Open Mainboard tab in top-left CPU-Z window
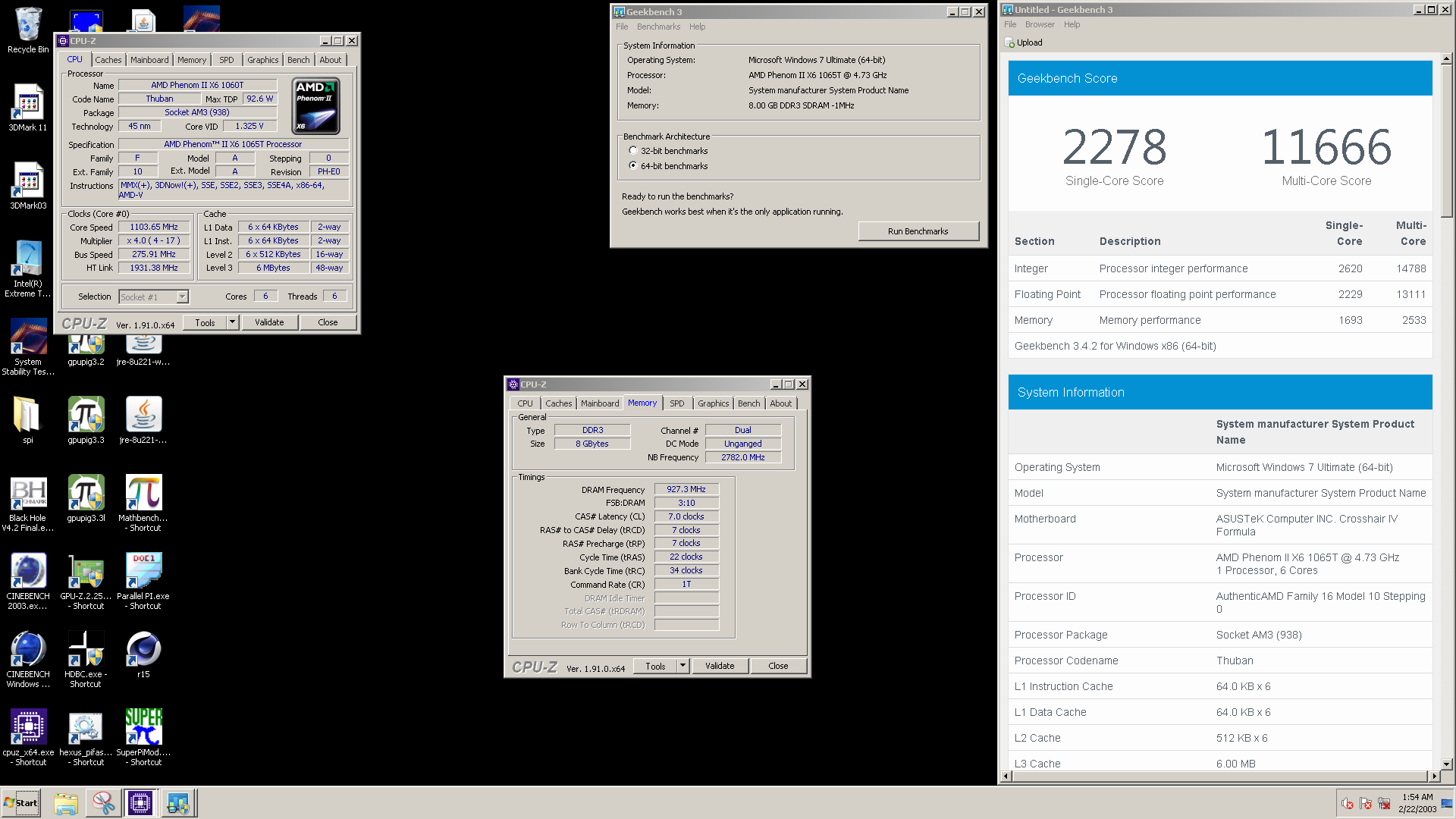 point(149,60)
